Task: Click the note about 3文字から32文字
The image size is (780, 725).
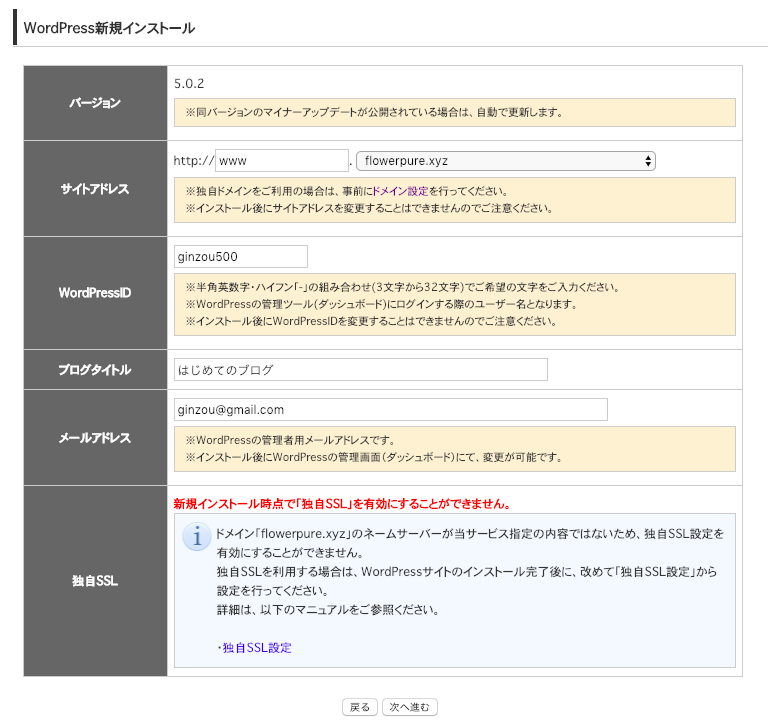Action: [402, 287]
